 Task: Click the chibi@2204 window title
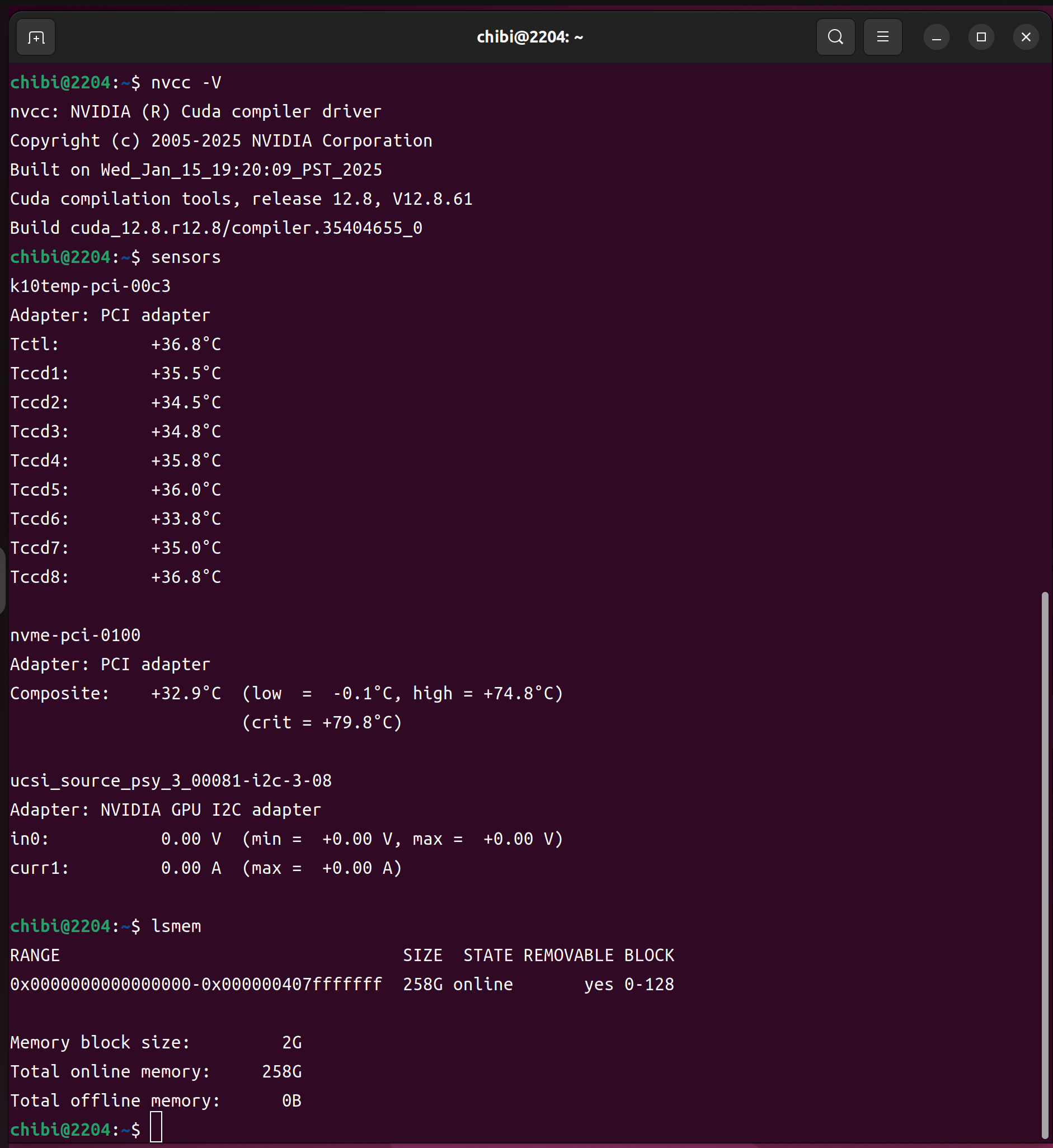[x=529, y=37]
